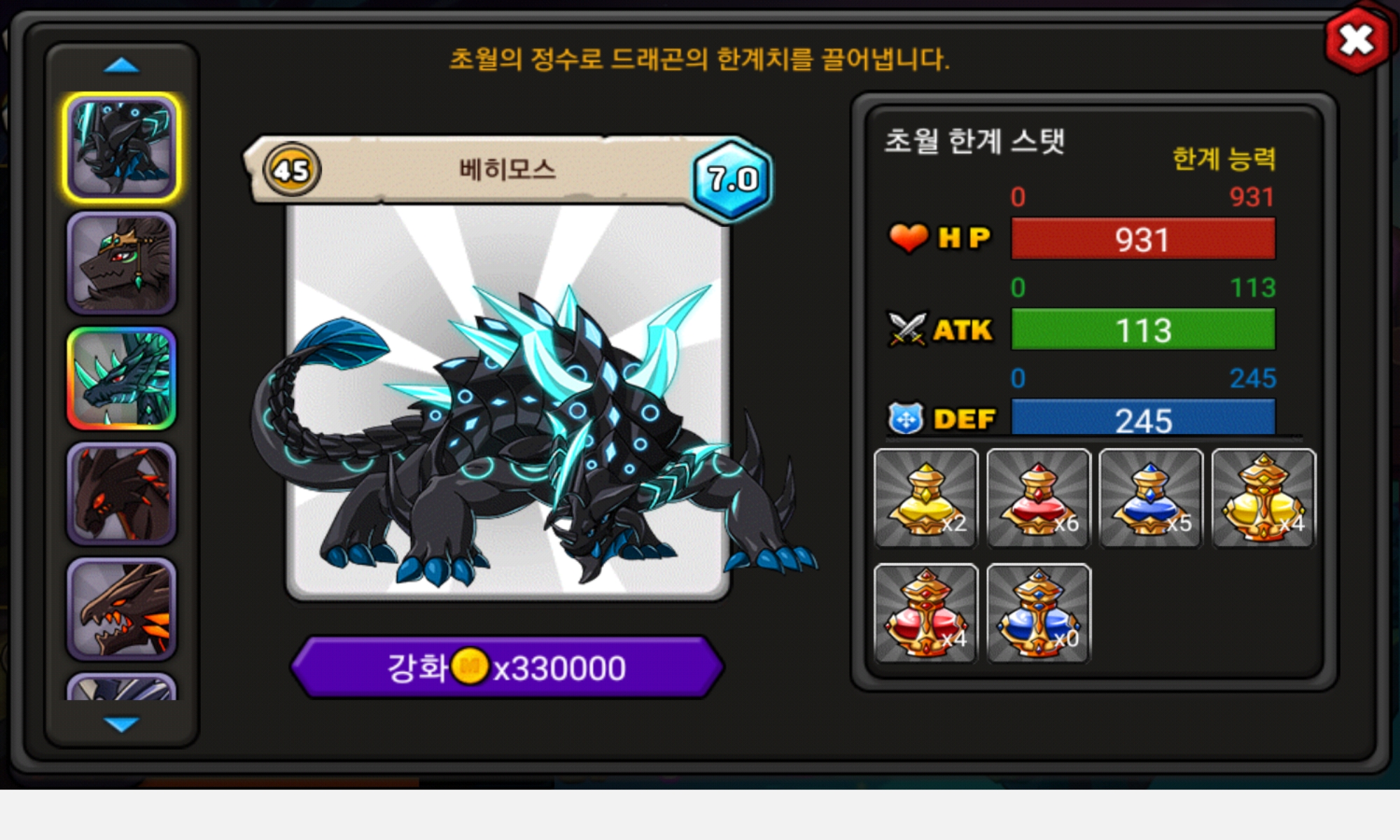Click the 강화 x330000 upgrade button
Viewport: 1400px width, 840px height.
pyautogui.click(x=507, y=667)
